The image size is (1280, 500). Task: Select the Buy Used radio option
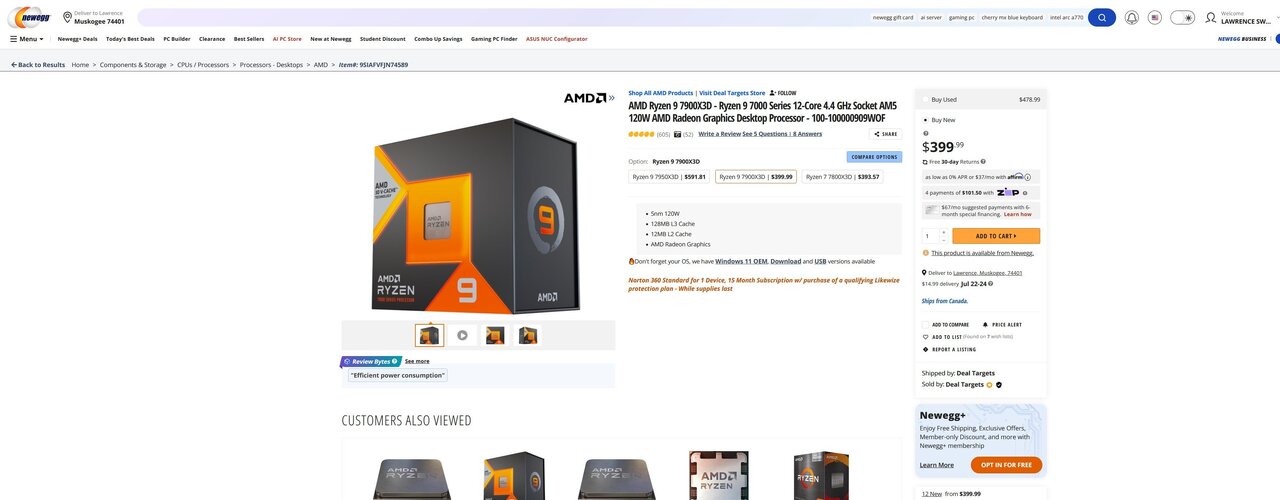click(925, 99)
